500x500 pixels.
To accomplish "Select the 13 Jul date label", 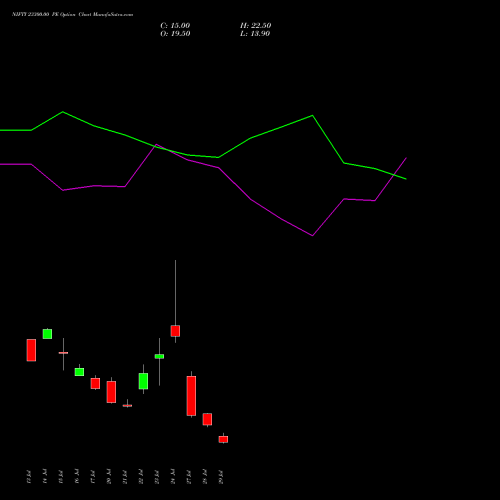I will (28, 477).
